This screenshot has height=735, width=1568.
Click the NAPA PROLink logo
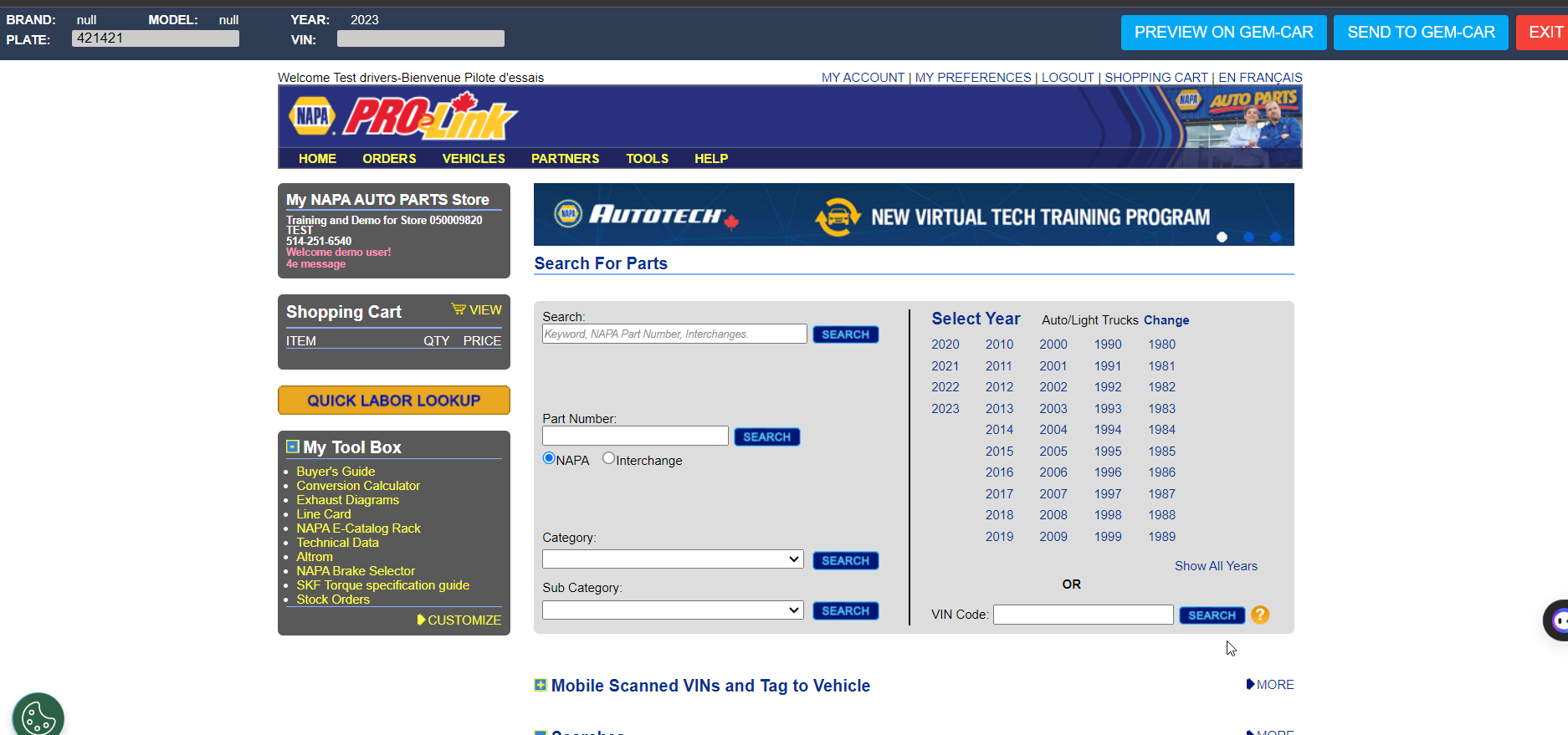pos(403,117)
